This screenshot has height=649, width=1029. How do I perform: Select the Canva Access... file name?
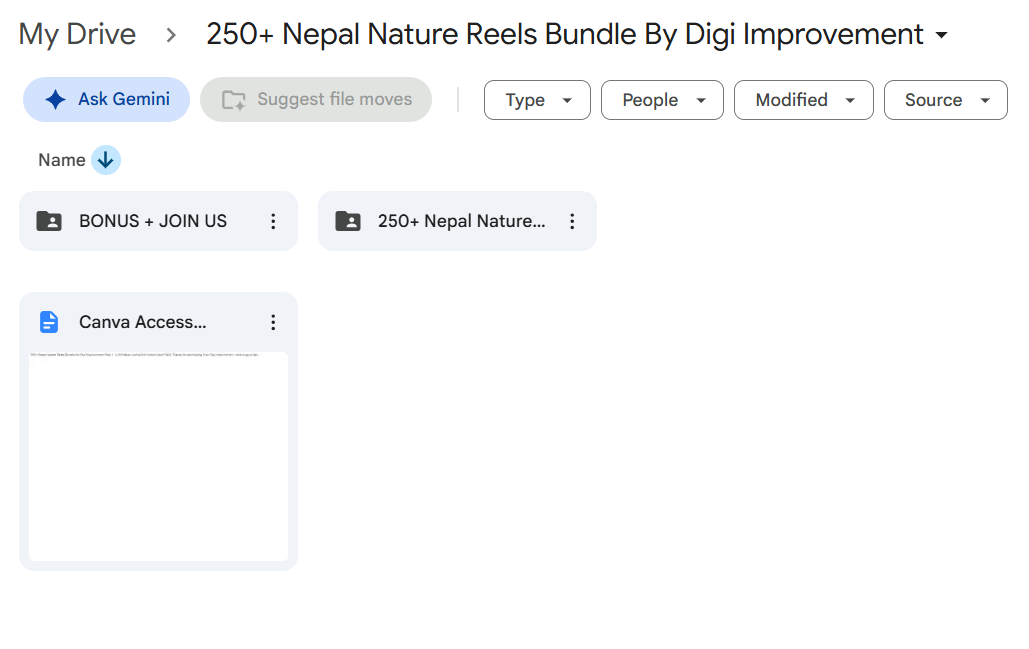tap(142, 322)
